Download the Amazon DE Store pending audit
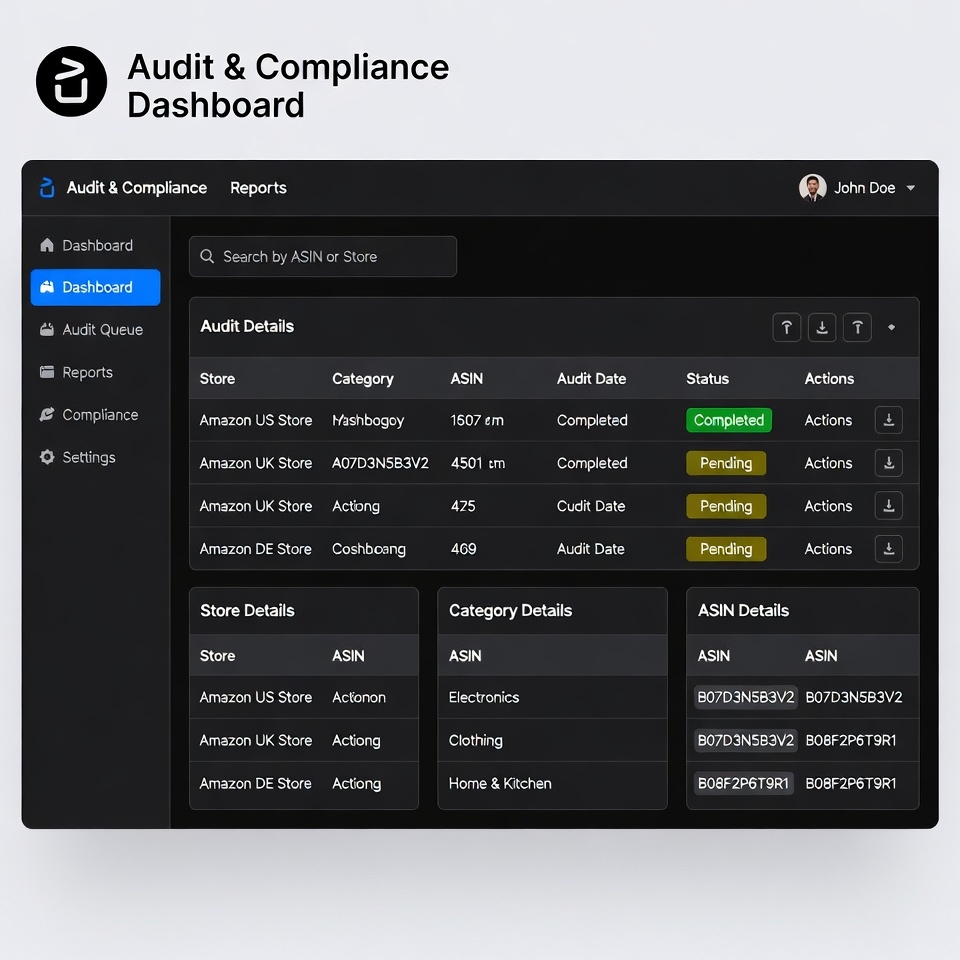The height and width of the screenshot is (960, 960). tap(889, 549)
